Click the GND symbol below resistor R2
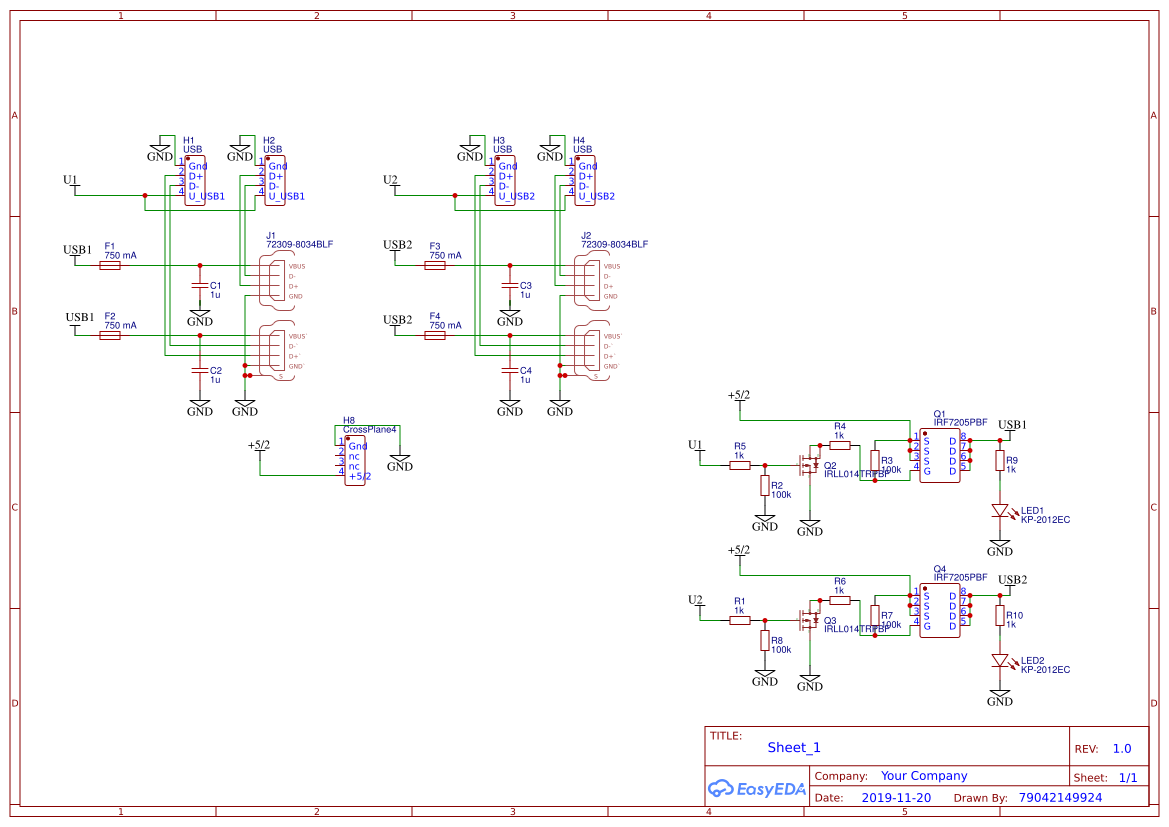 point(765,521)
